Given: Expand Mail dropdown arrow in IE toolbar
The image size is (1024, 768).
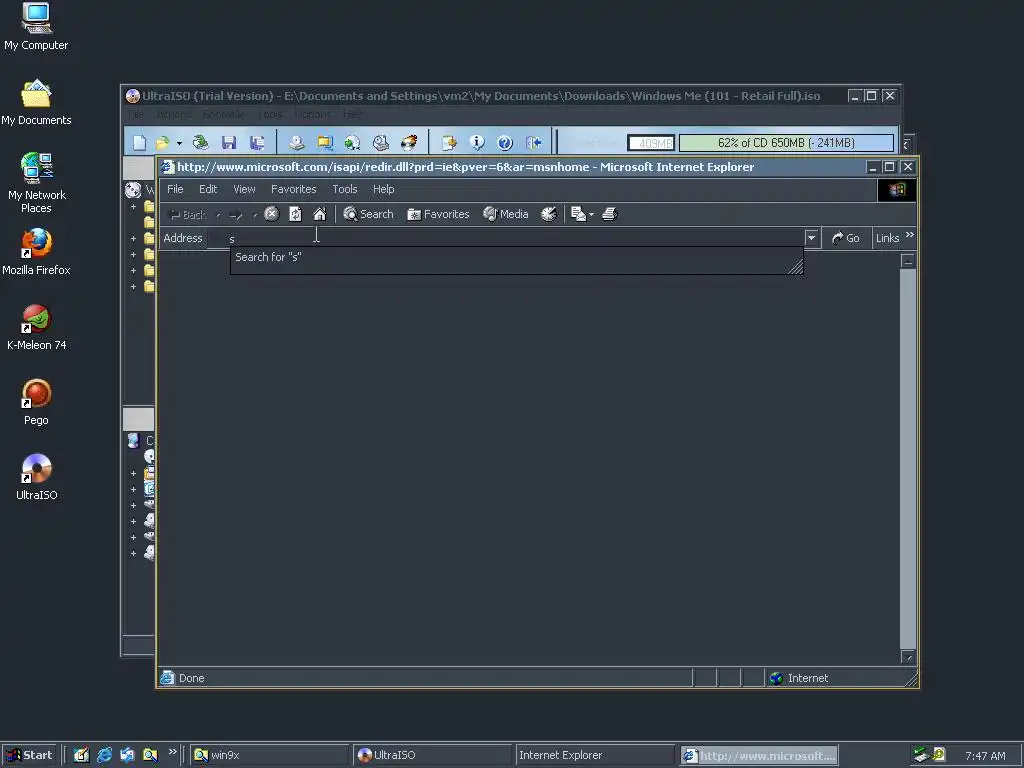Looking at the screenshot, I should (x=592, y=214).
